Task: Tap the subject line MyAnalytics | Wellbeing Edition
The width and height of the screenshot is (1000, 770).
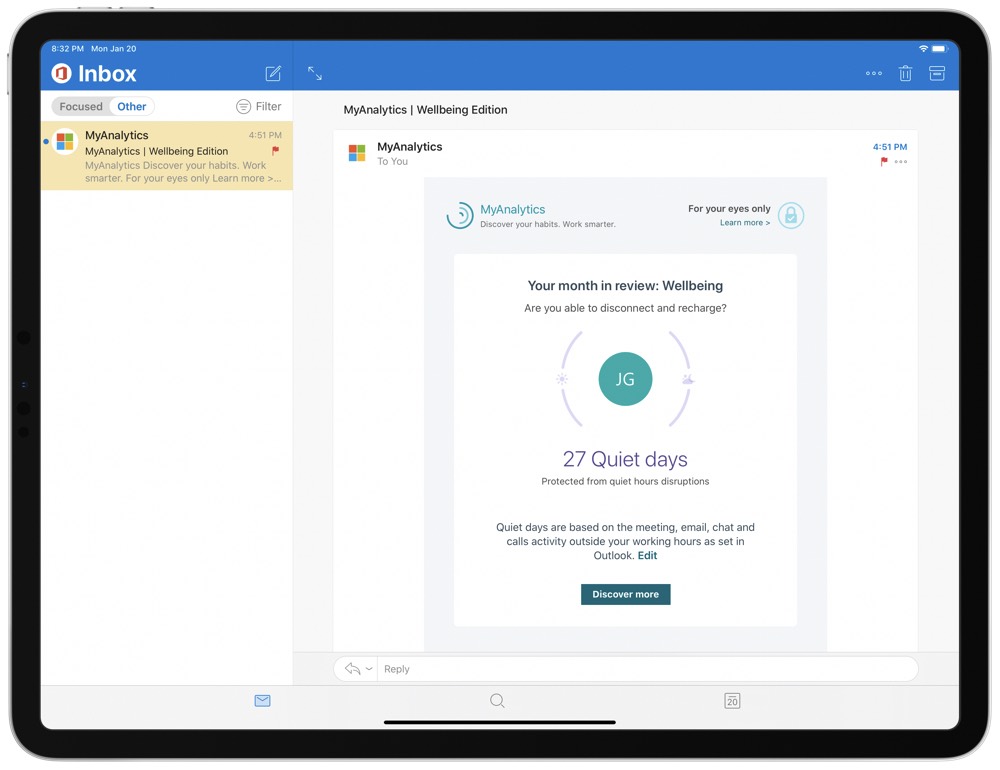Action: 425,110
